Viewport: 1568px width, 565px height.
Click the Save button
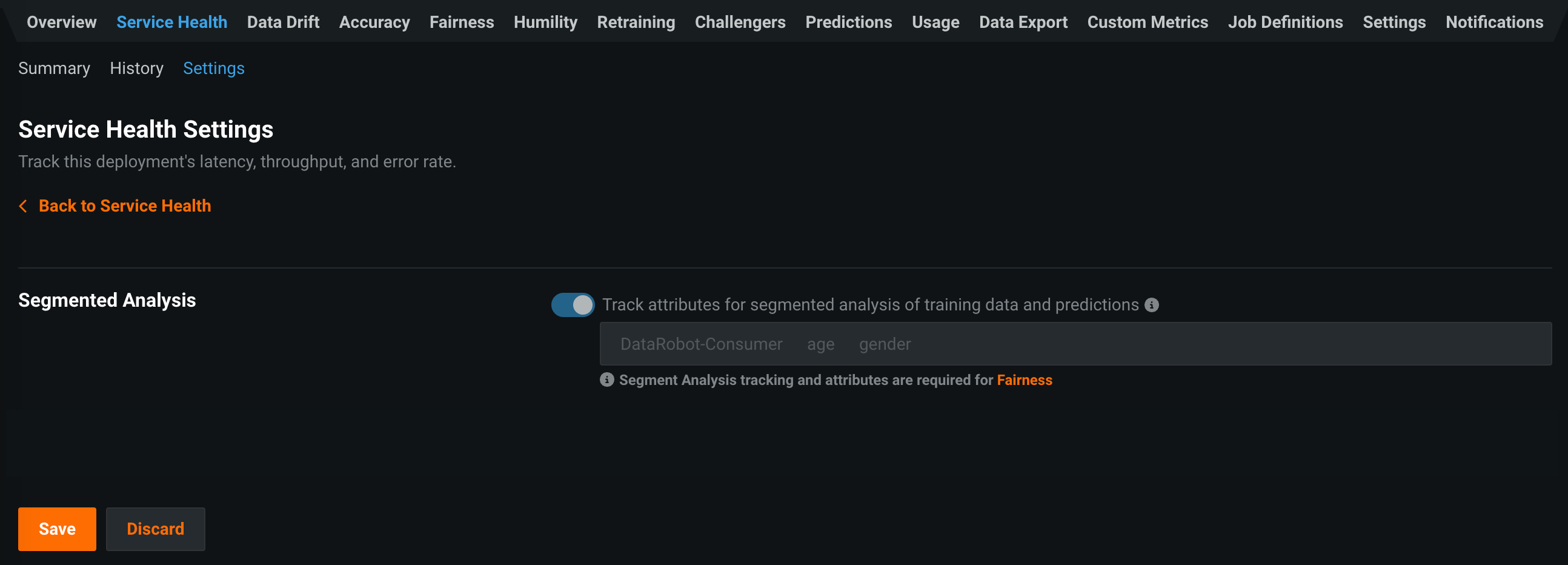[x=56, y=529]
